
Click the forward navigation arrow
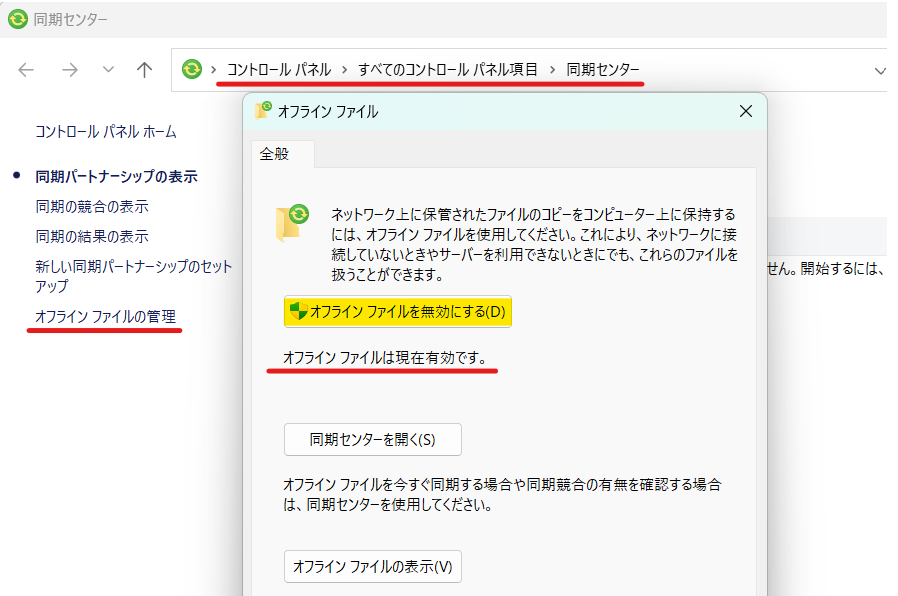68,70
